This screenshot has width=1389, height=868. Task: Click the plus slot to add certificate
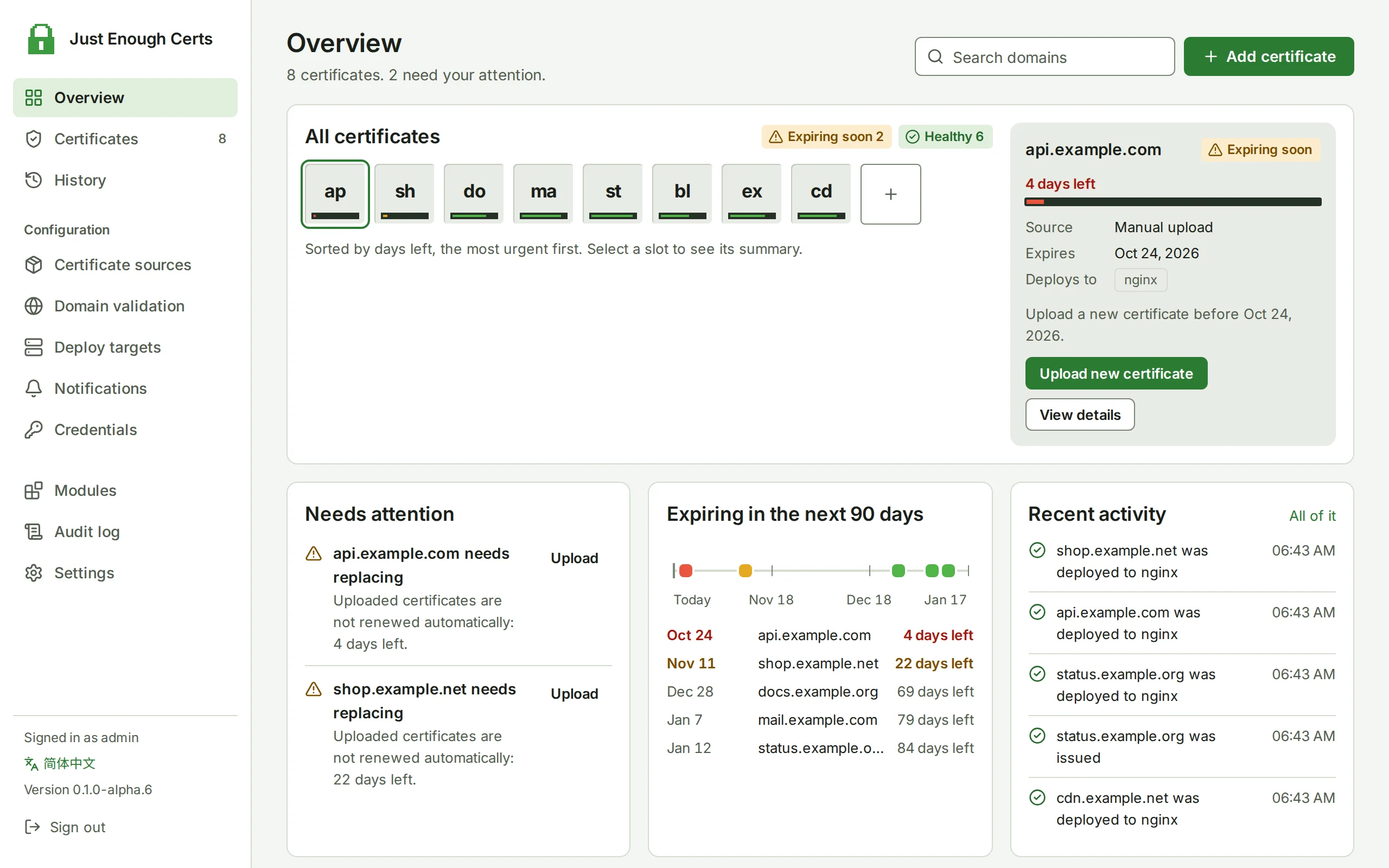tap(891, 194)
